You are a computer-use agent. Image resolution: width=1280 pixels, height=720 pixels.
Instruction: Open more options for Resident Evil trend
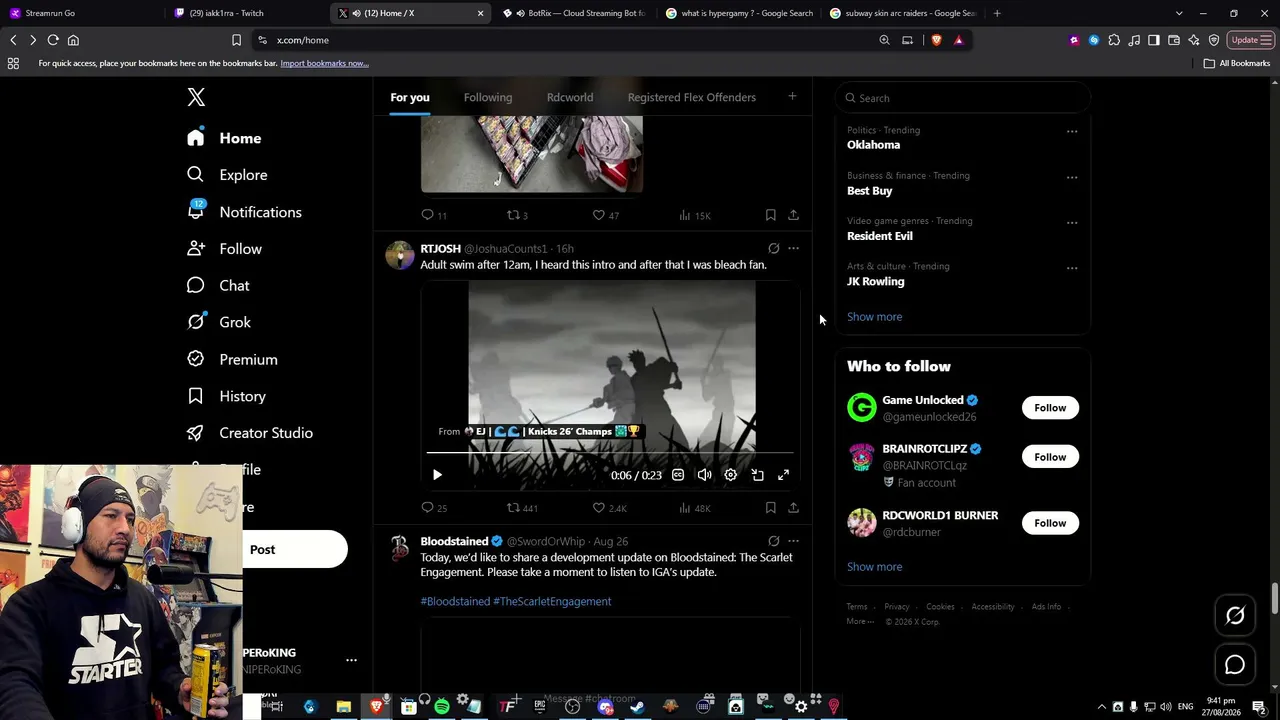coord(1072,222)
